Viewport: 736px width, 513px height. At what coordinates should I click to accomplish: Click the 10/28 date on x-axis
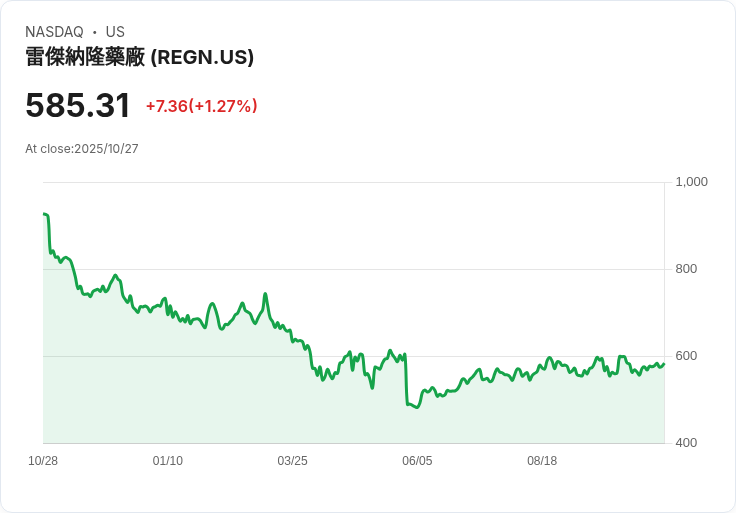43,461
